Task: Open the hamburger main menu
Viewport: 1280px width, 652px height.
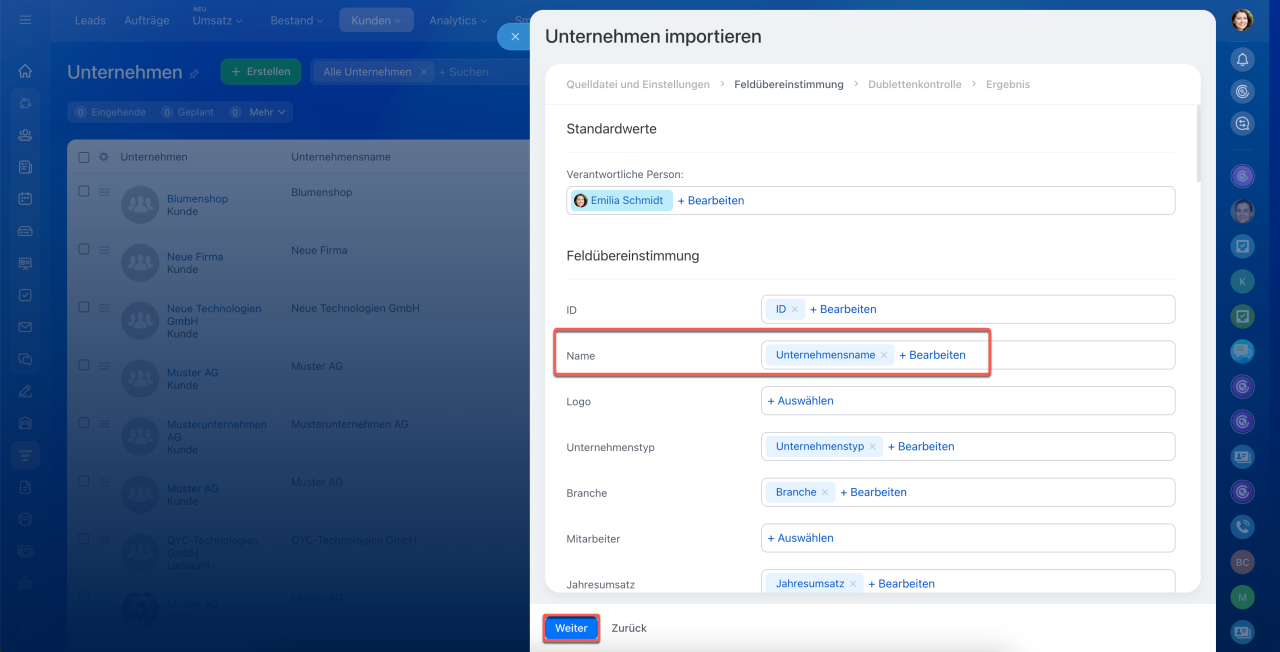Action: click(25, 20)
